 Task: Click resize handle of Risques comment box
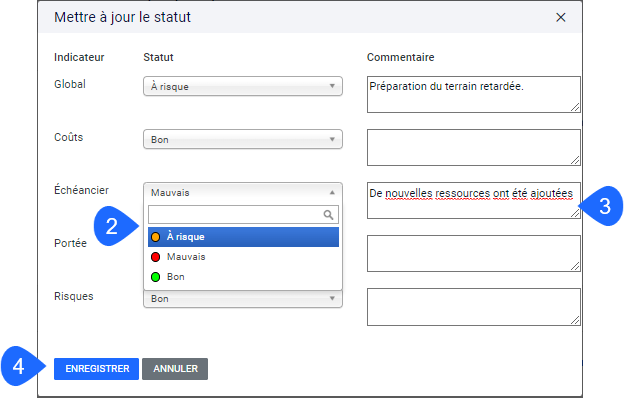tap(575, 320)
